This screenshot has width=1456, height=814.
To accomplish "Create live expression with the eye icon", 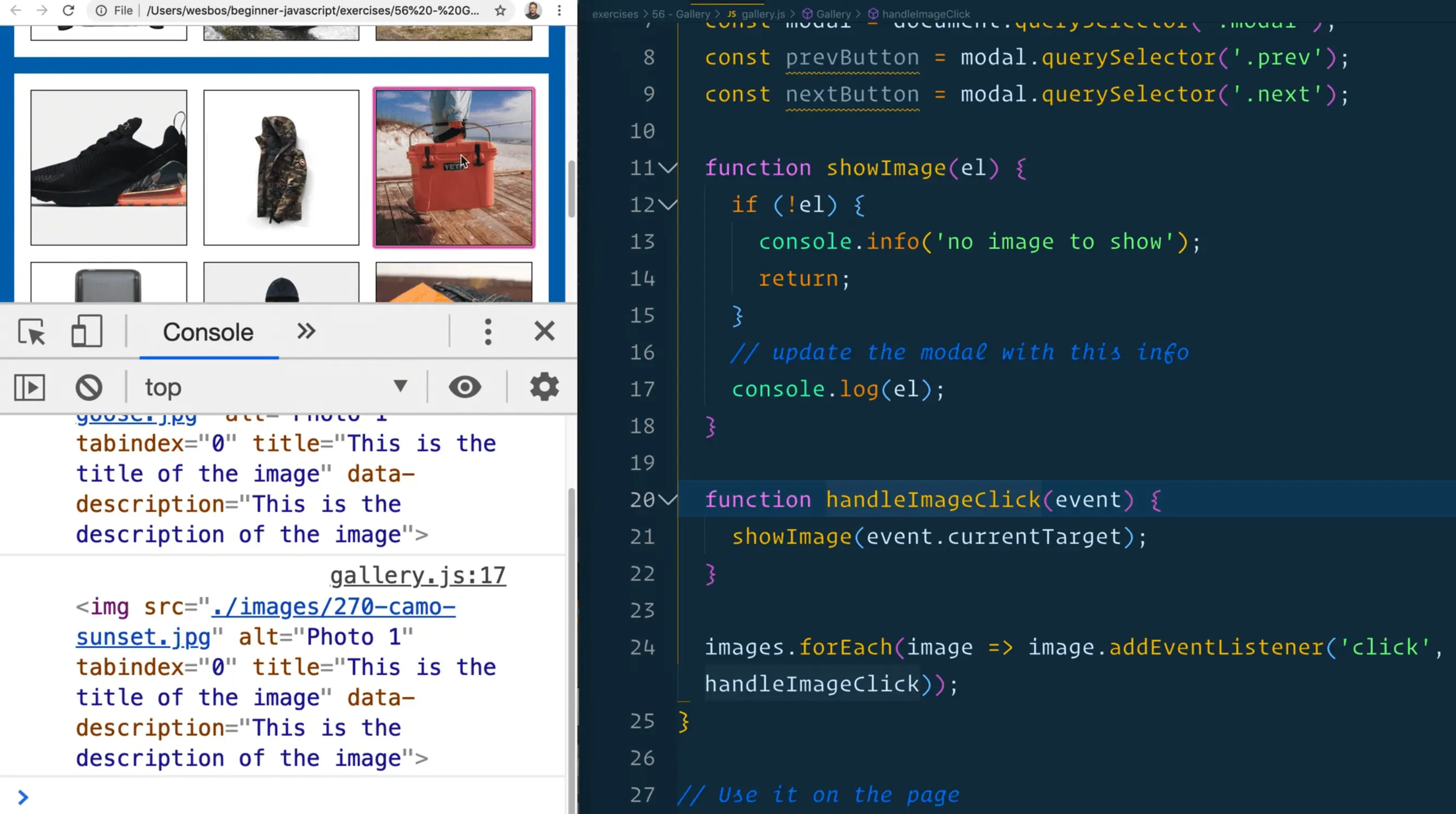I will (x=465, y=387).
